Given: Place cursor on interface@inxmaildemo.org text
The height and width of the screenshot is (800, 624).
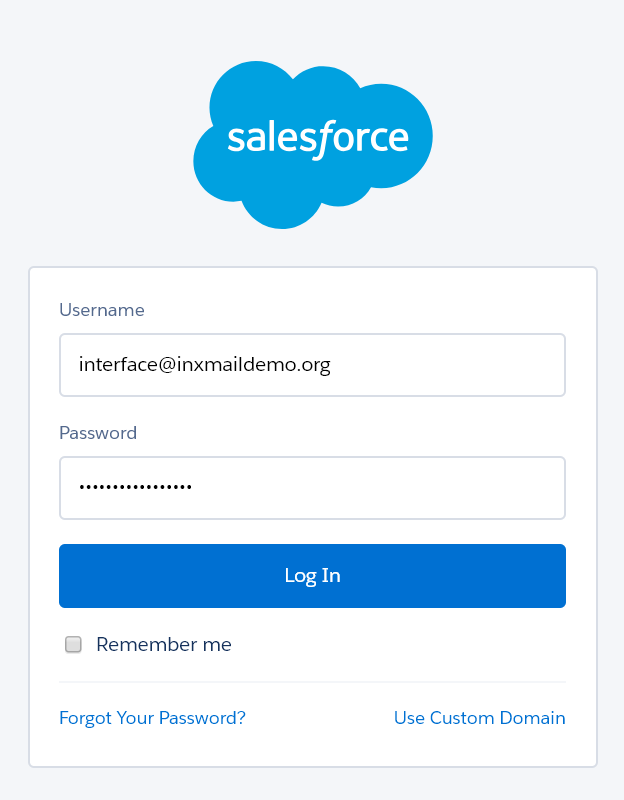Looking at the screenshot, I should point(205,365).
